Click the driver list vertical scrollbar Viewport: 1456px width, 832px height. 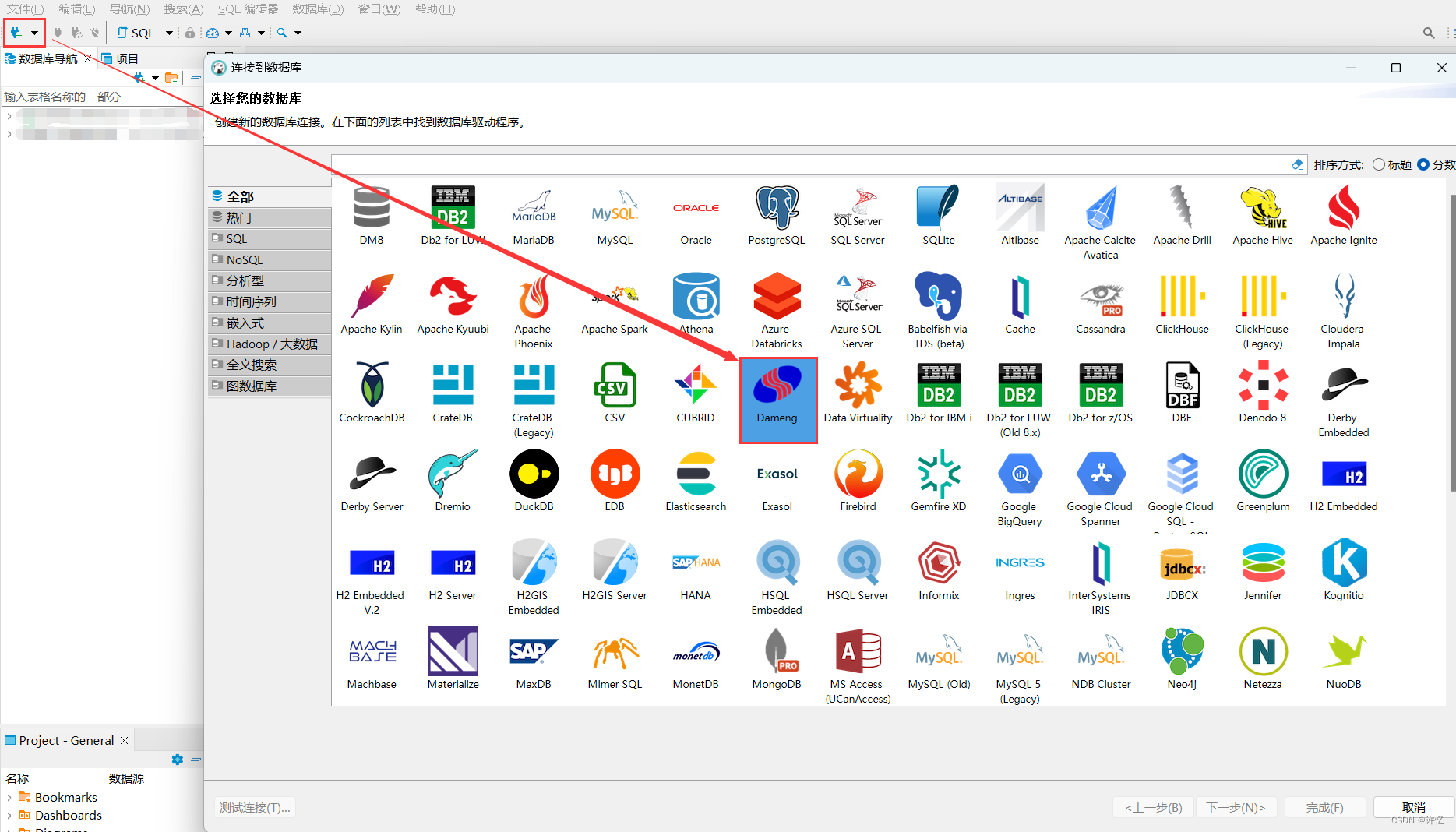pos(1451,343)
